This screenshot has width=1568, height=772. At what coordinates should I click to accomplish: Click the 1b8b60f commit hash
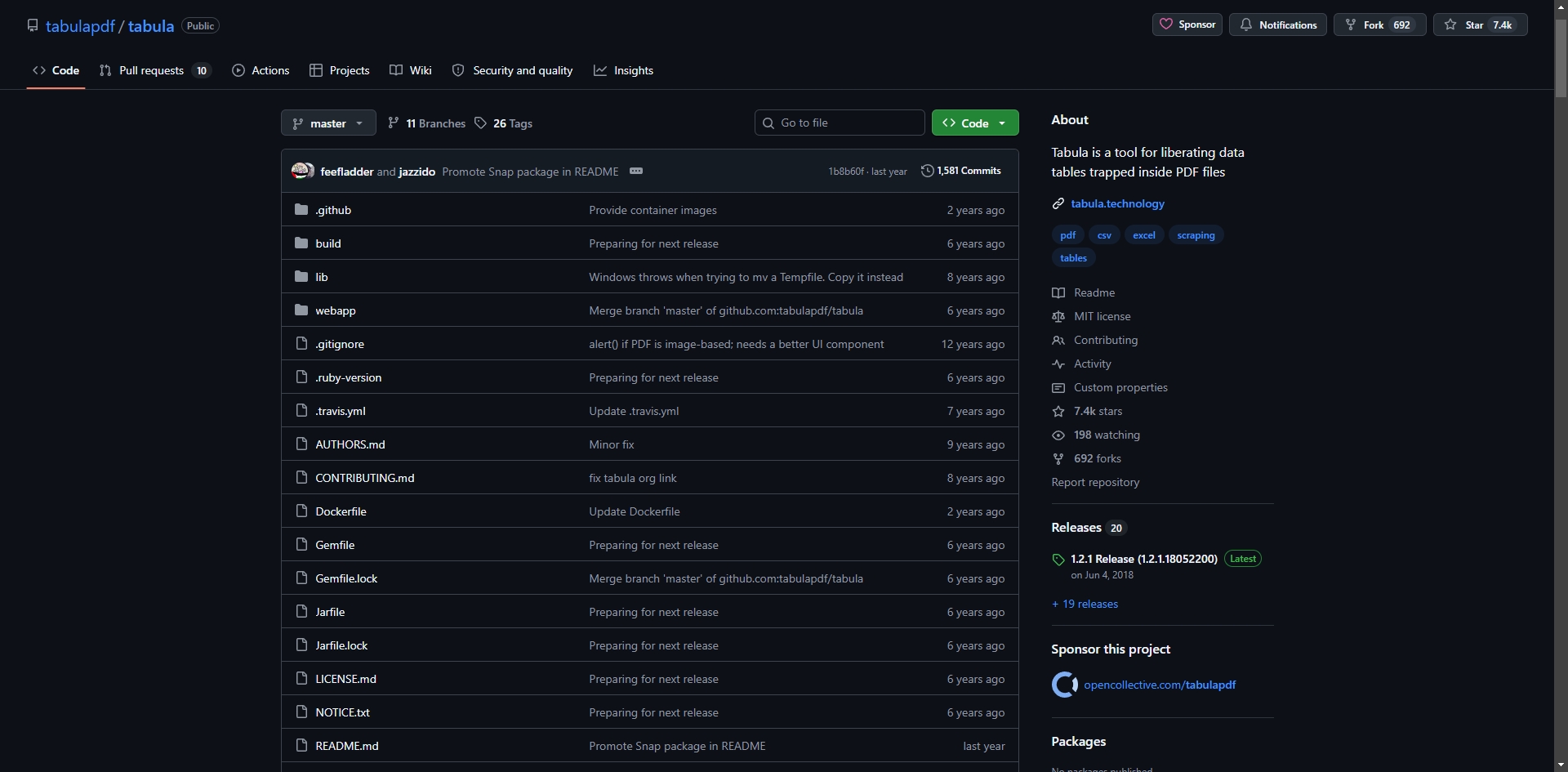pos(846,172)
